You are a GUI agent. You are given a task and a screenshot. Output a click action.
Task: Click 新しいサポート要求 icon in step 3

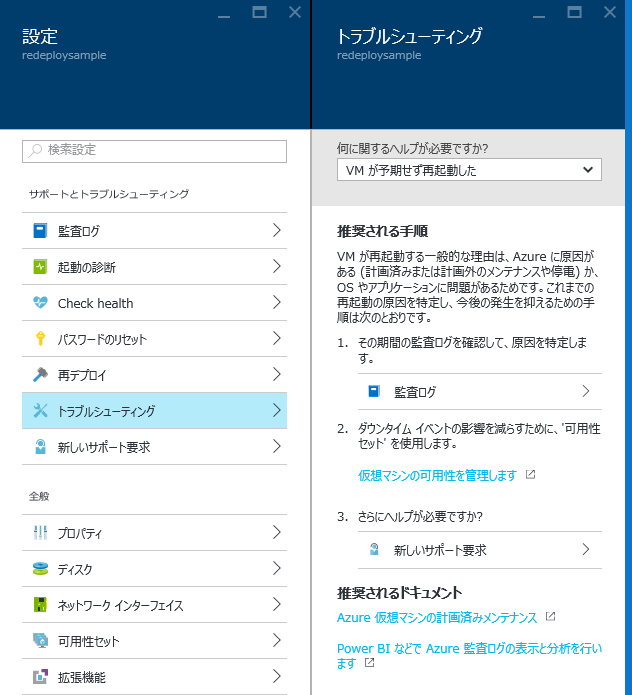click(x=374, y=550)
